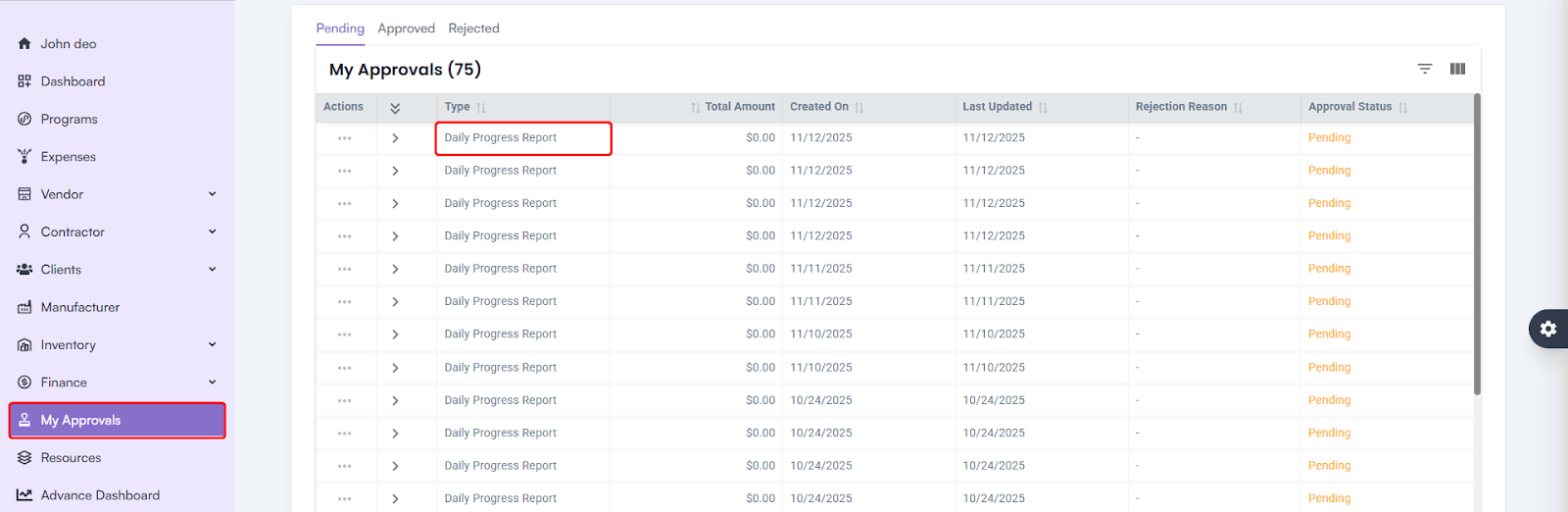Click the Programs sidebar icon
1568x512 pixels.
coord(24,119)
